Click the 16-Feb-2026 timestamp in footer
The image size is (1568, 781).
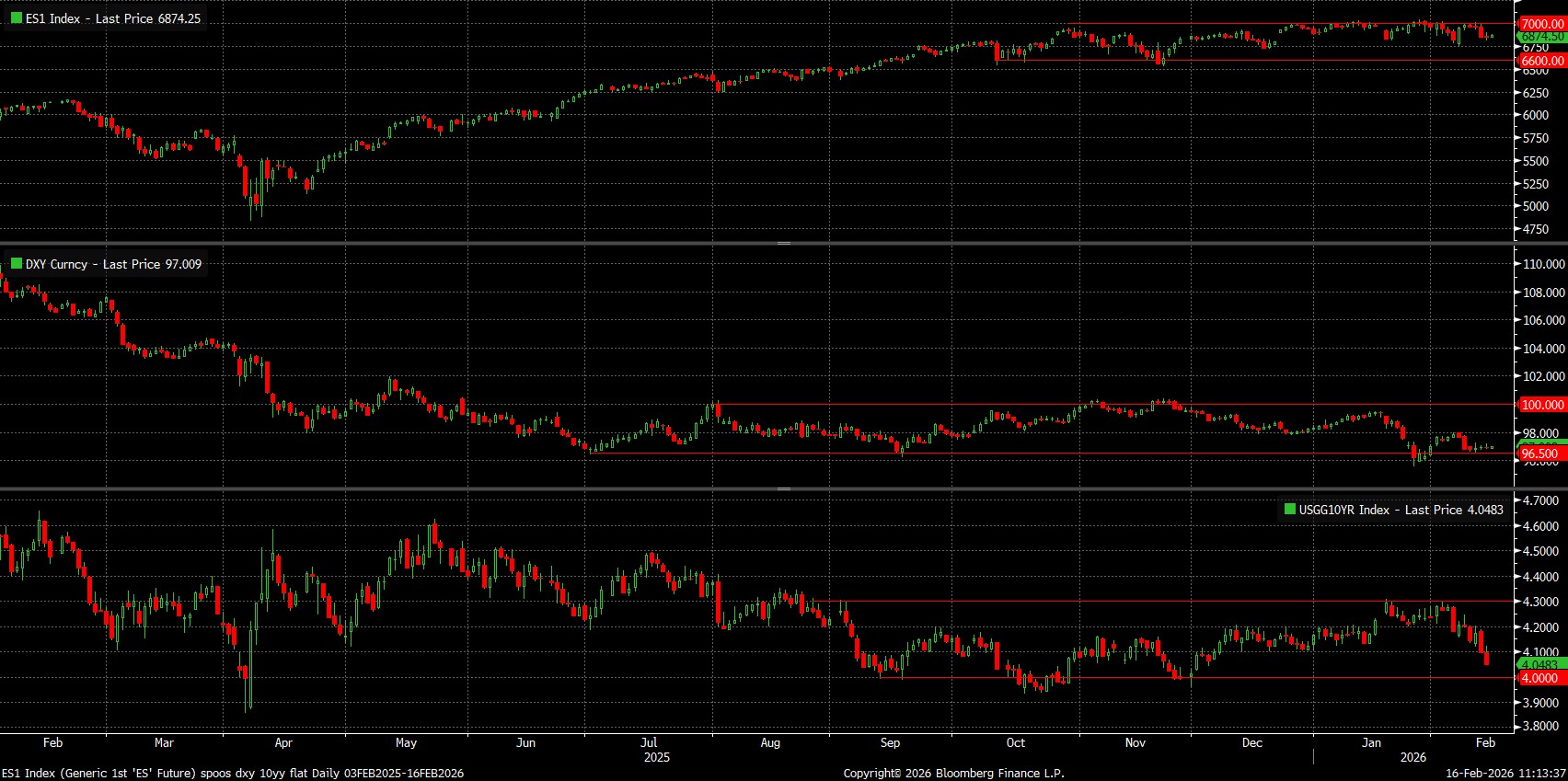pyautogui.click(x=1505, y=773)
